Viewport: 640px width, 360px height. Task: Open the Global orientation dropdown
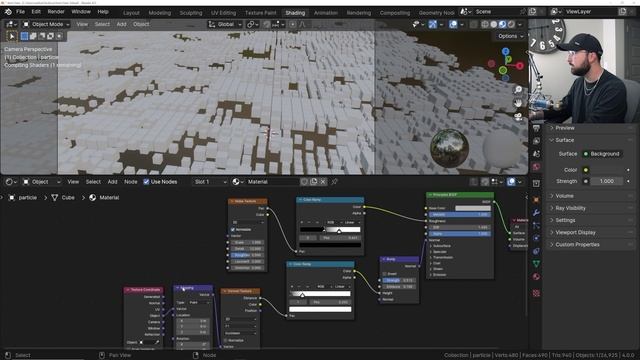click(x=224, y=24)
